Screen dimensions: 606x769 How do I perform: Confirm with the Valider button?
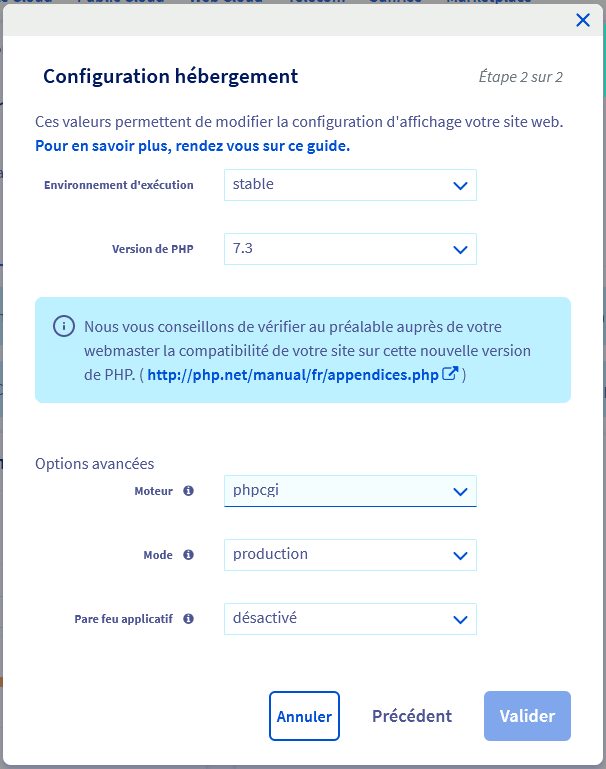point(527,716)
